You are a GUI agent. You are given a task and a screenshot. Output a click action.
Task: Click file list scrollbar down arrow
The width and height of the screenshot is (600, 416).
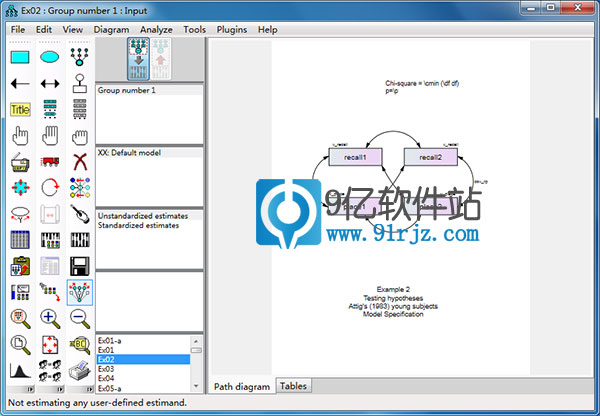point(196,386)
